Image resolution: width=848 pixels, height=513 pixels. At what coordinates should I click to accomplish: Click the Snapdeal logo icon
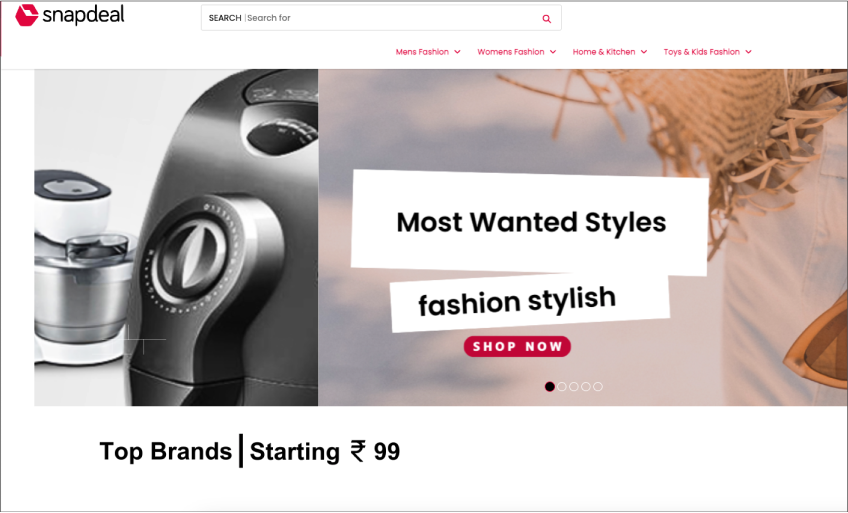tap(26, 15)
